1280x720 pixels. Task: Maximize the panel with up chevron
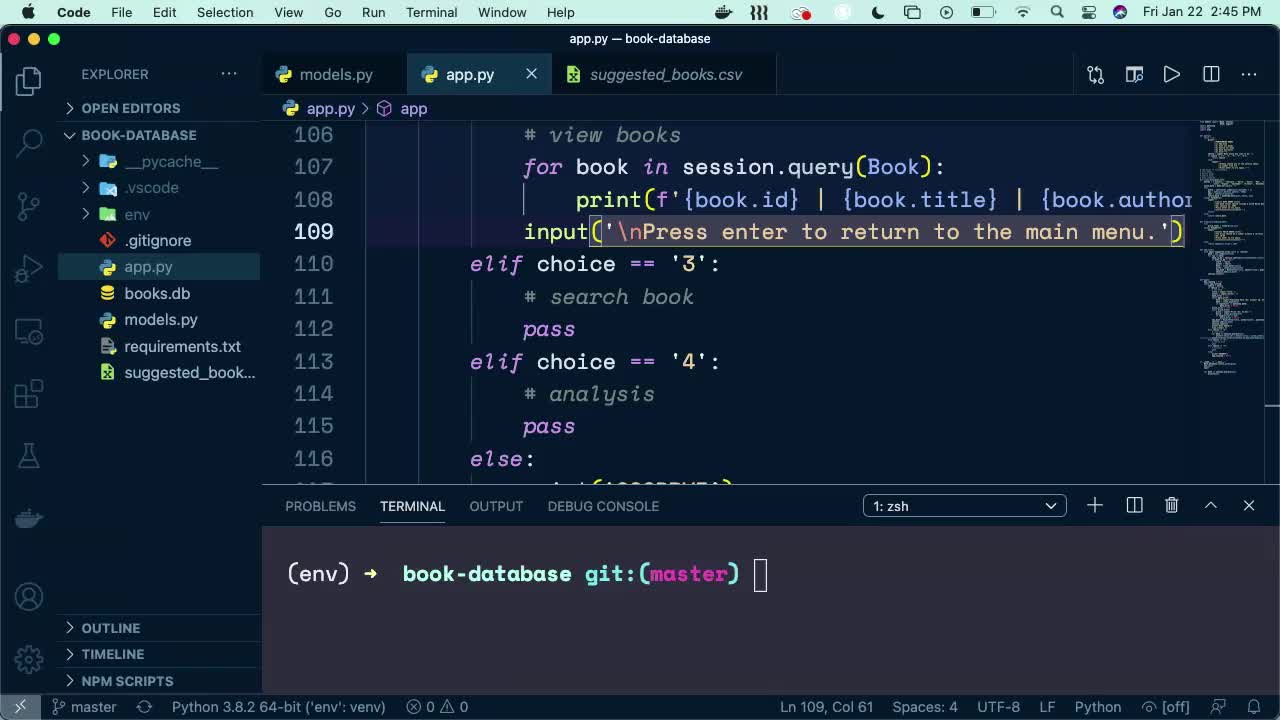(x=1211, y=506)
